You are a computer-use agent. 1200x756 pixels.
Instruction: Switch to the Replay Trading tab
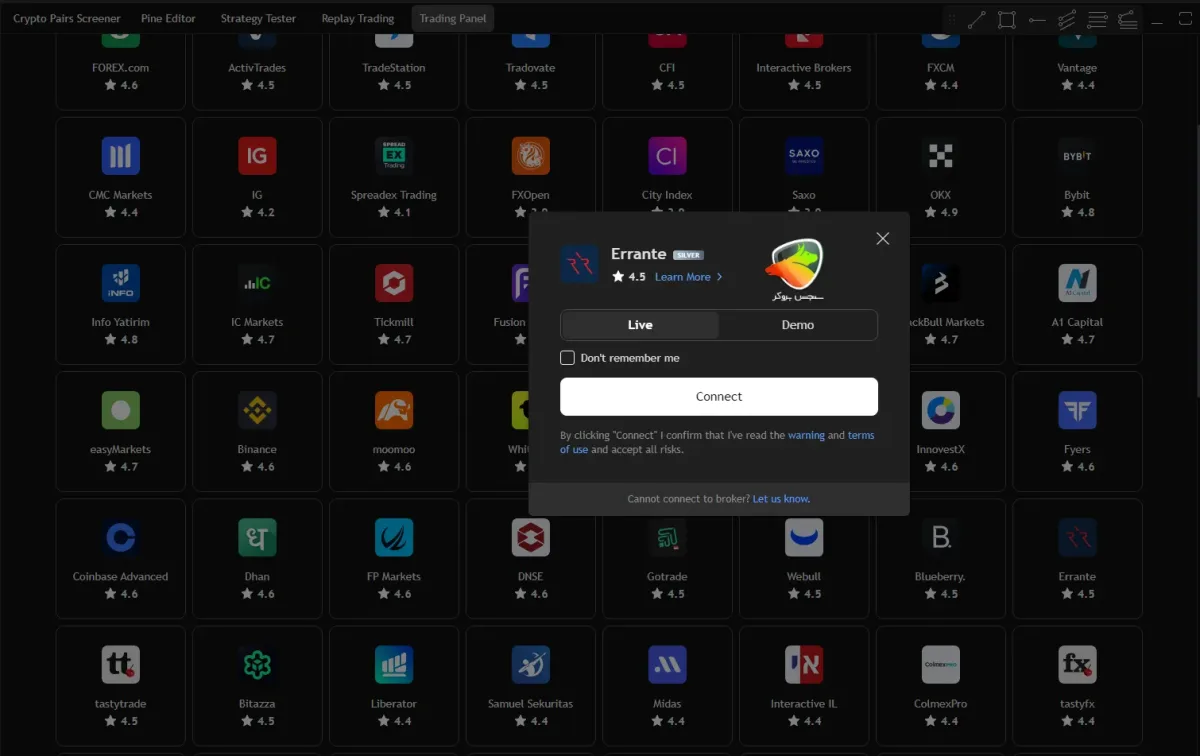pyautogui.click(x=358, y=18)
